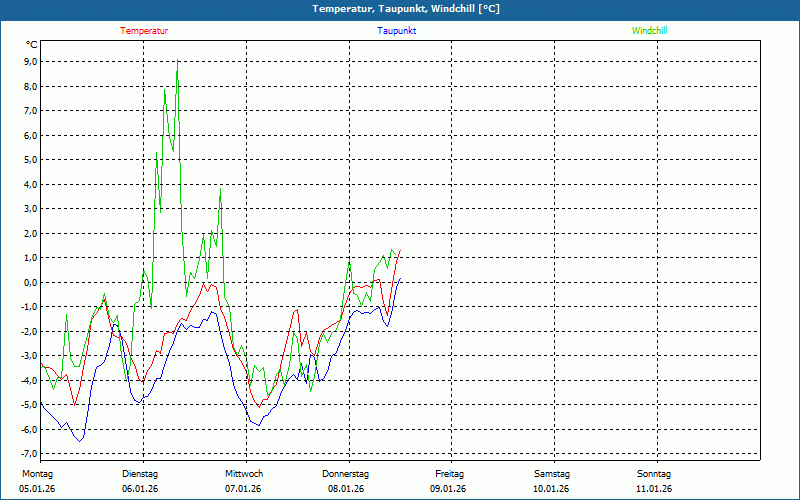This screenshot has height=500, width=800.
Task: Select the red Temperatur legend label
Action: [144, 31]
